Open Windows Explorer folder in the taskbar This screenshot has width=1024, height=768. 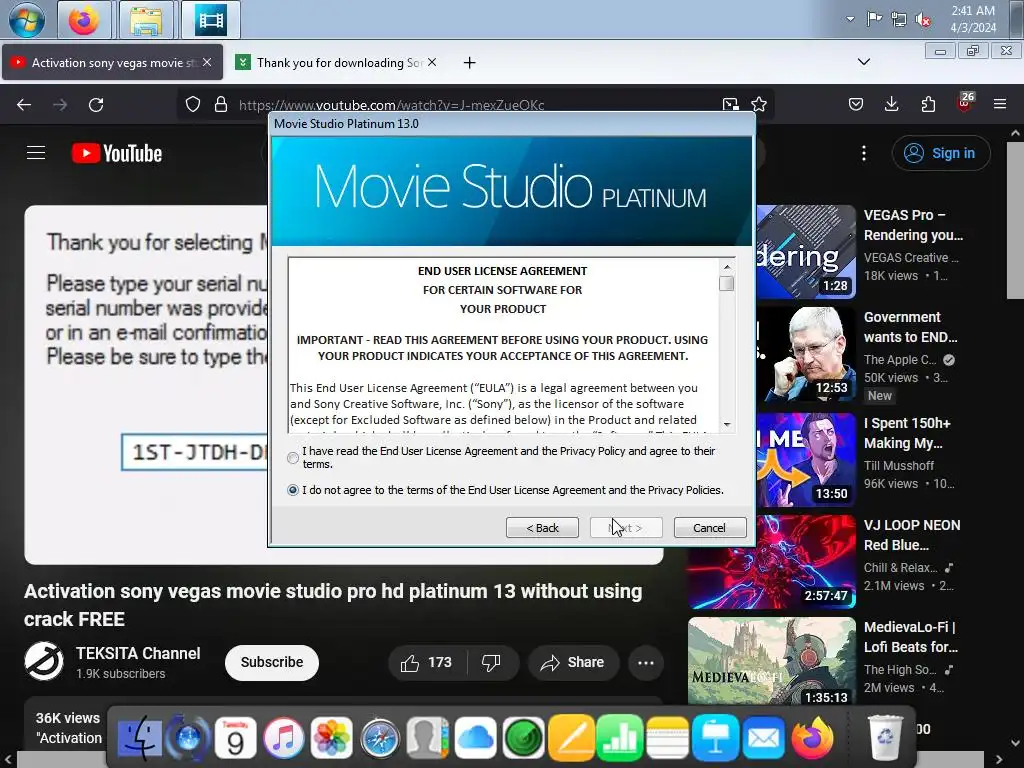coord(146,20)
